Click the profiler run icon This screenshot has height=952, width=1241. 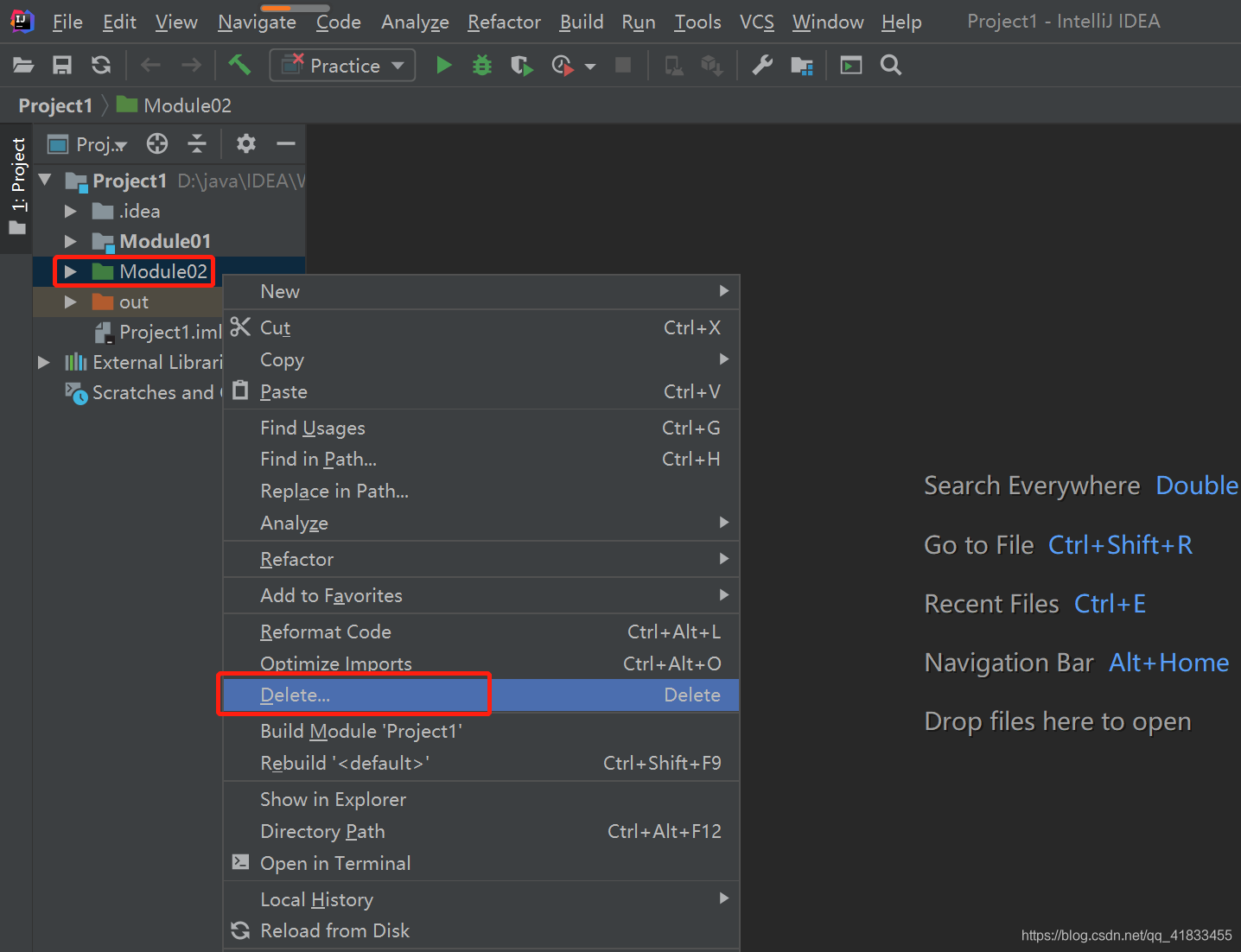click(563, 66)
